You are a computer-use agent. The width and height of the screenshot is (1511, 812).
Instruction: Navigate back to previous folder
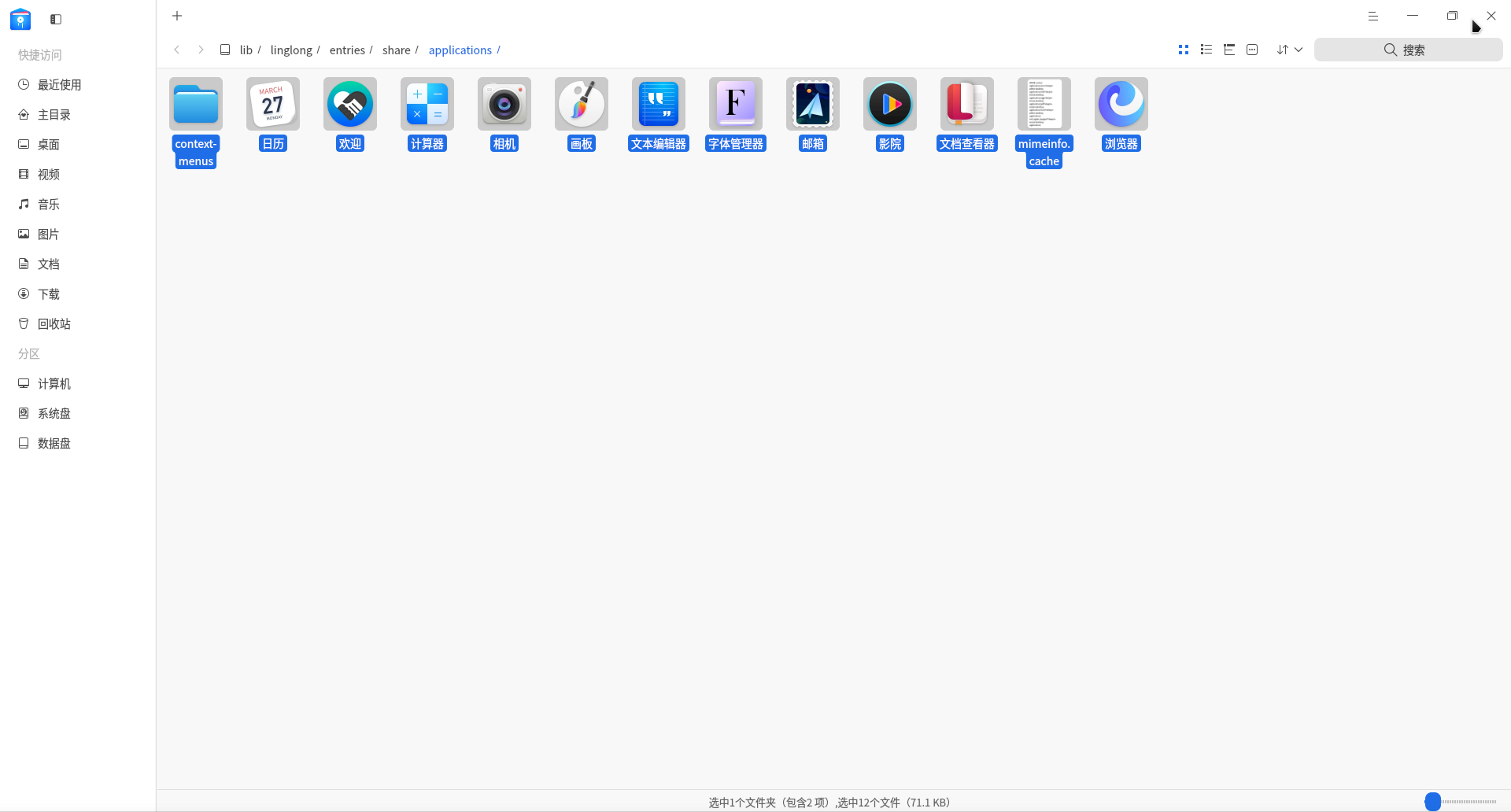click(x=177, y=50)
